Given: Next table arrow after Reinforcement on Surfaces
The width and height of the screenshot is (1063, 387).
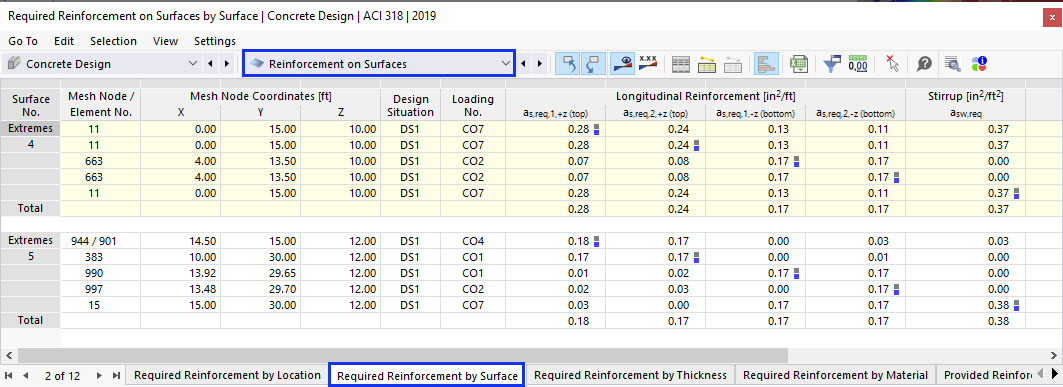Looking at the screenshot, I should (540, 64).
